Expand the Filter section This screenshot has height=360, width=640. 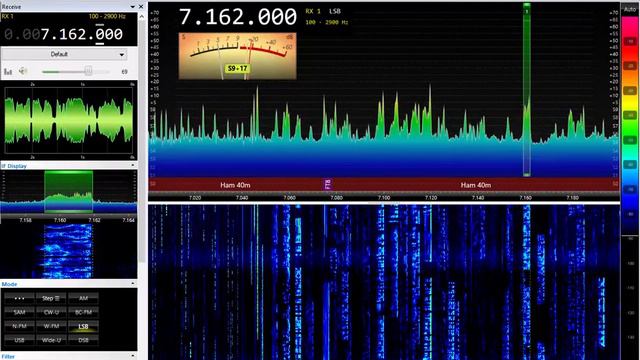(x=133, y=356)
